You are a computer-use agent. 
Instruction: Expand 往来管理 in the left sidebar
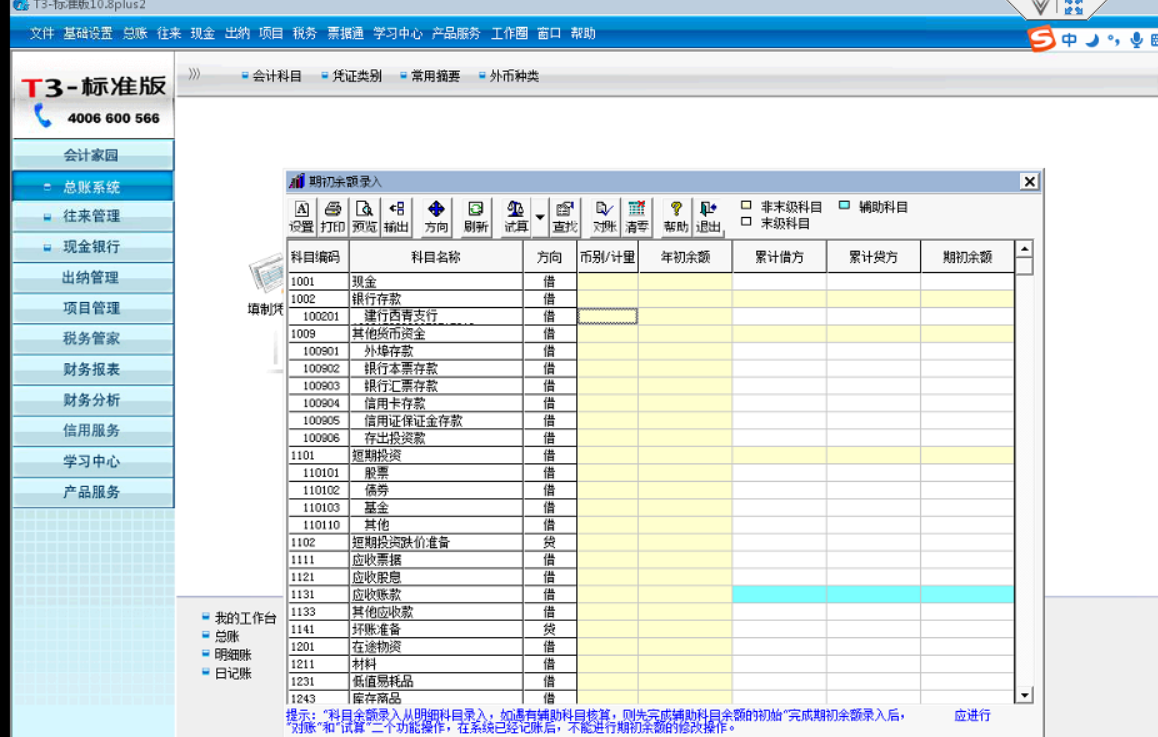pyautogui.click(x=93, y=216)
